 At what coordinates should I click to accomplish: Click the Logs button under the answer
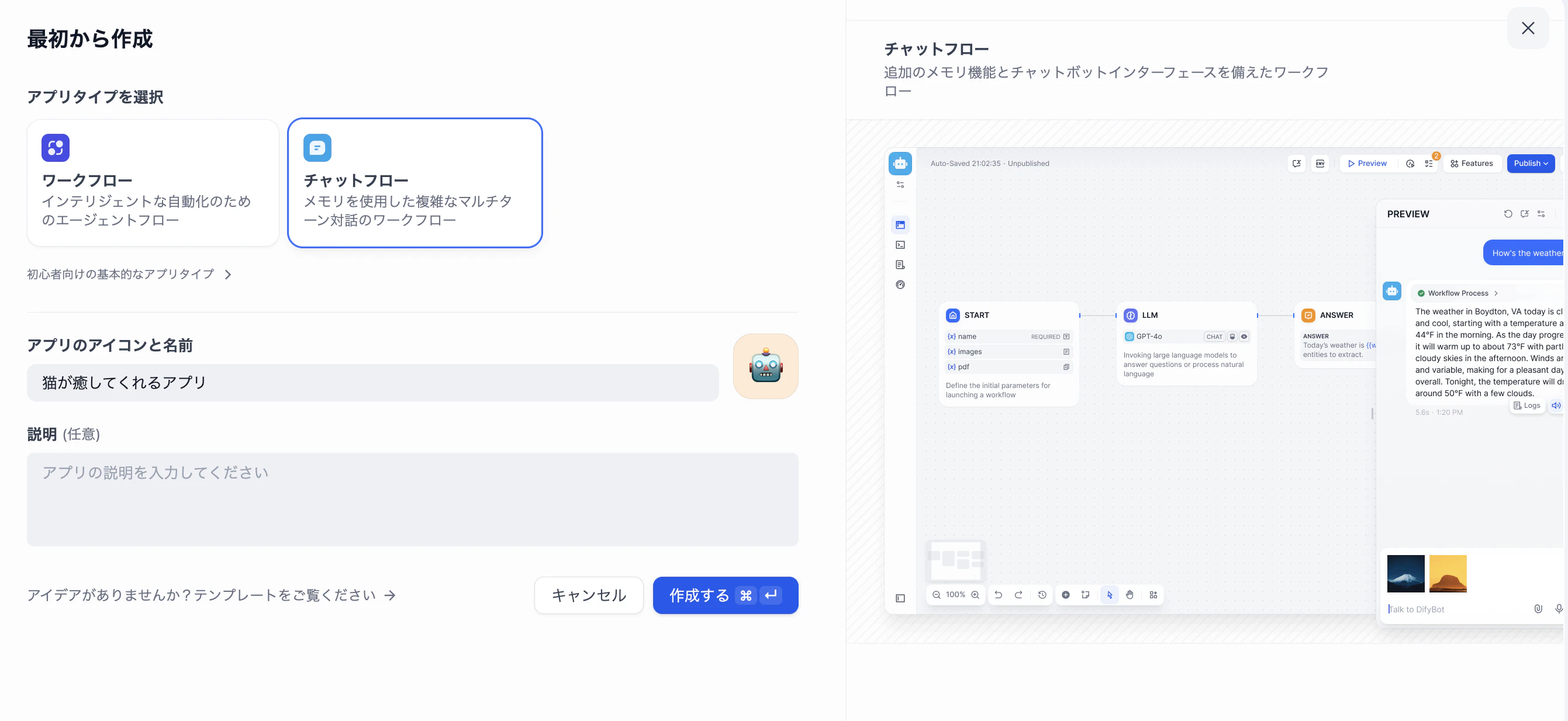(1526, 406)
